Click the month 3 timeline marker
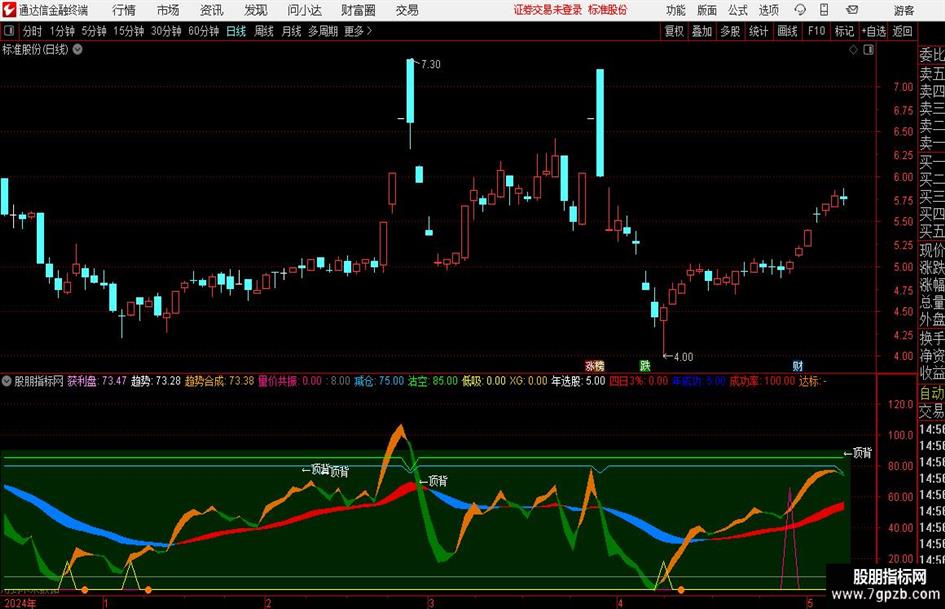This screenshot has height=609, width=945. 431,603
